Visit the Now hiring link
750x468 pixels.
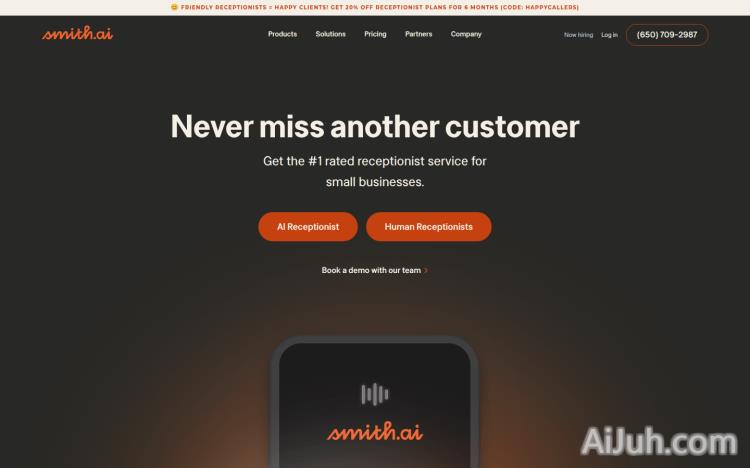point(578,35)
